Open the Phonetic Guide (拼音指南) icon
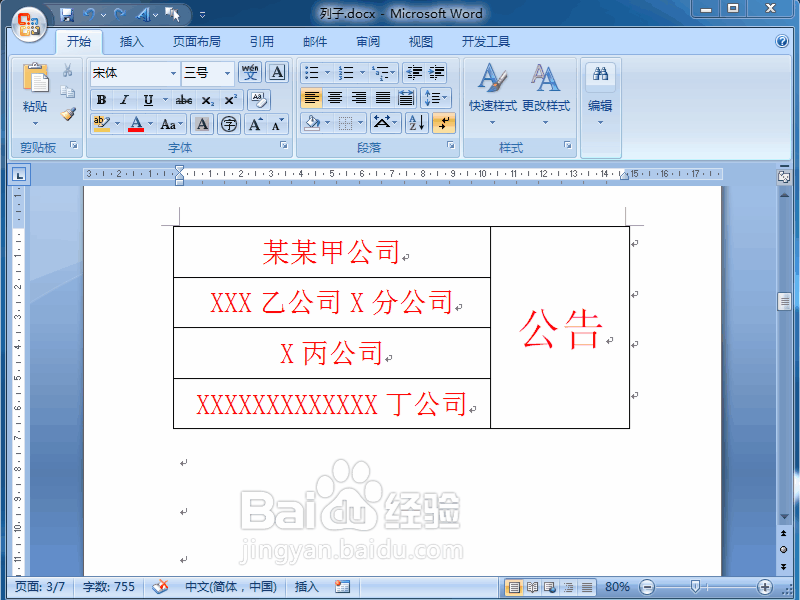Image resolution: width=800 pixels, height=600 pixels. (x=250, y=72)
